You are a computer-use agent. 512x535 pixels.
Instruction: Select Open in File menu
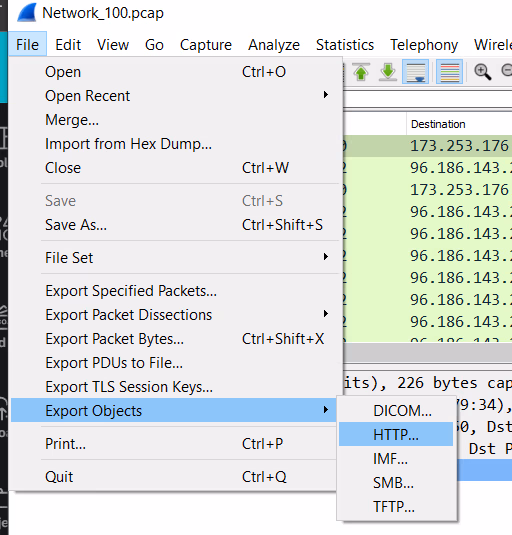(175, 72)
